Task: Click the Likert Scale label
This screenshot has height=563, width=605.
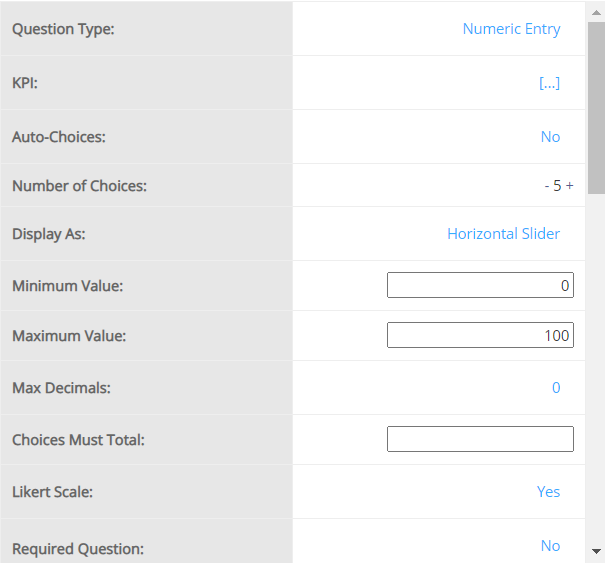Action: coord(52,492)
